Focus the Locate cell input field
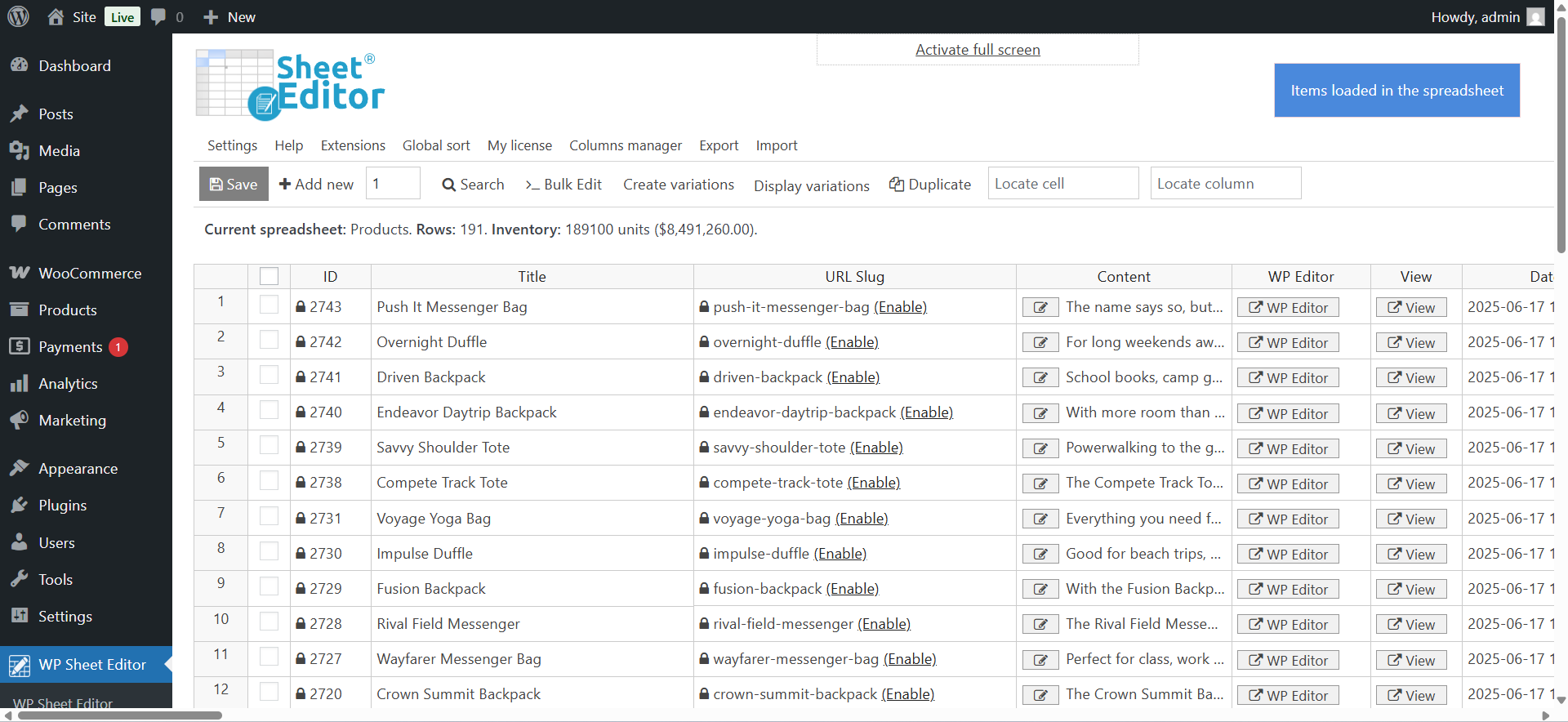This screenshot has width=1568, height=722. (1062, 184)
